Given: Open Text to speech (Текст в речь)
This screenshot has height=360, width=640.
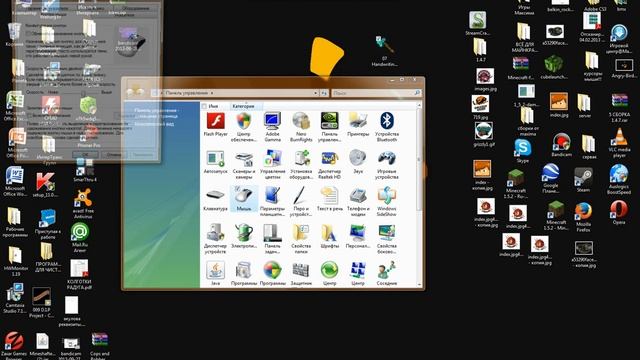Looking at the screenshot, I should (329, 199).
